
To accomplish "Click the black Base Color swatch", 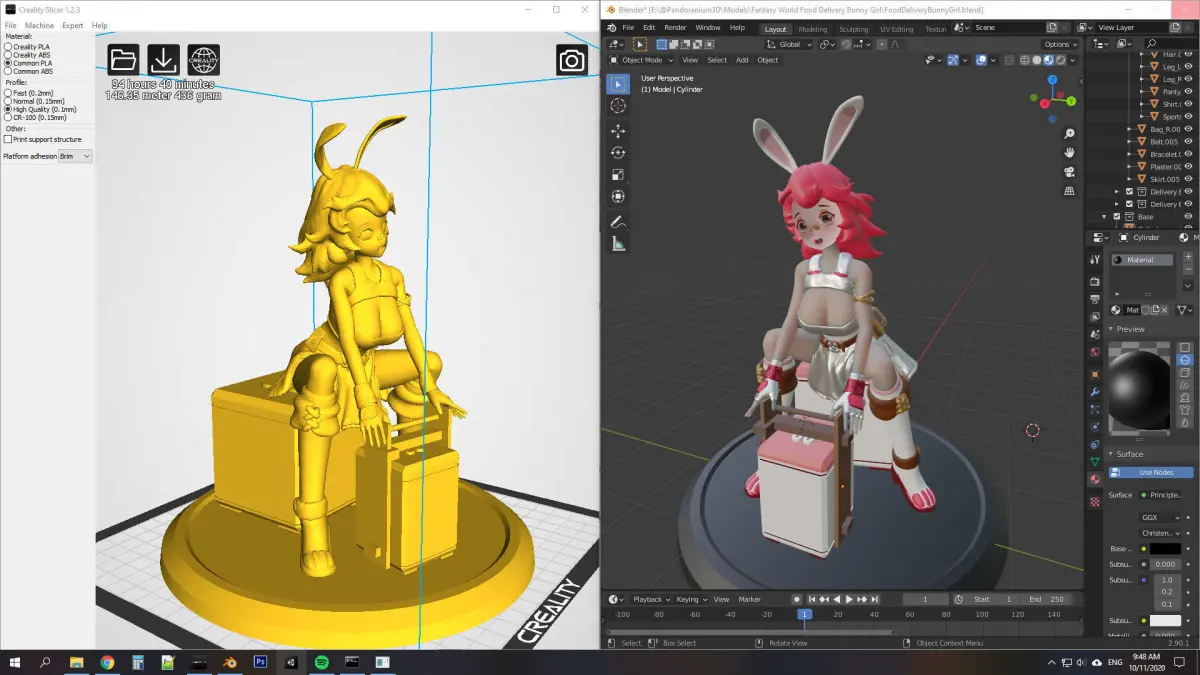I will point(1165,549).
